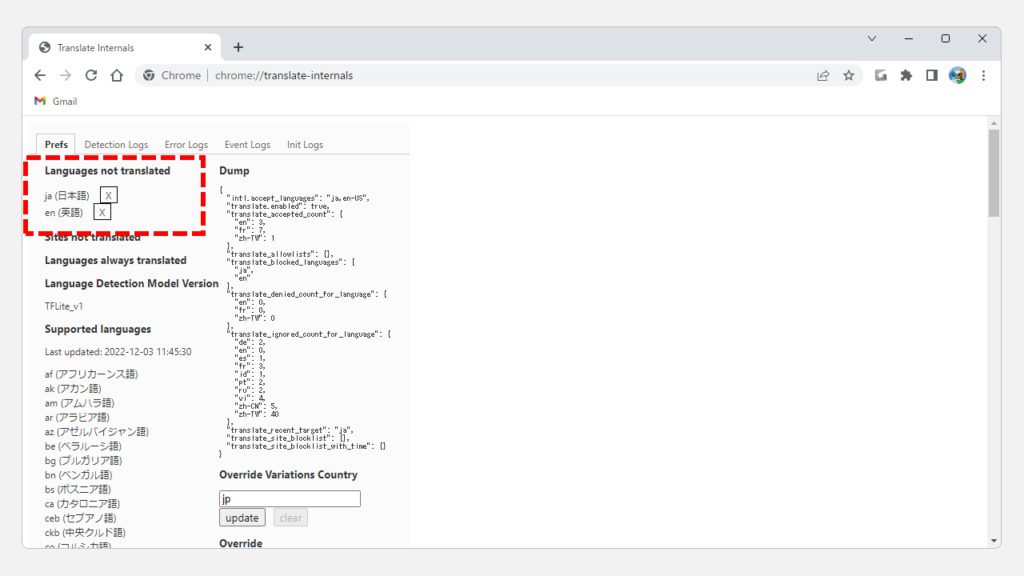Open the Extensions puzzle icon
The height and width of the screenshot is (576, 1024).
click(x=906, y=75)
